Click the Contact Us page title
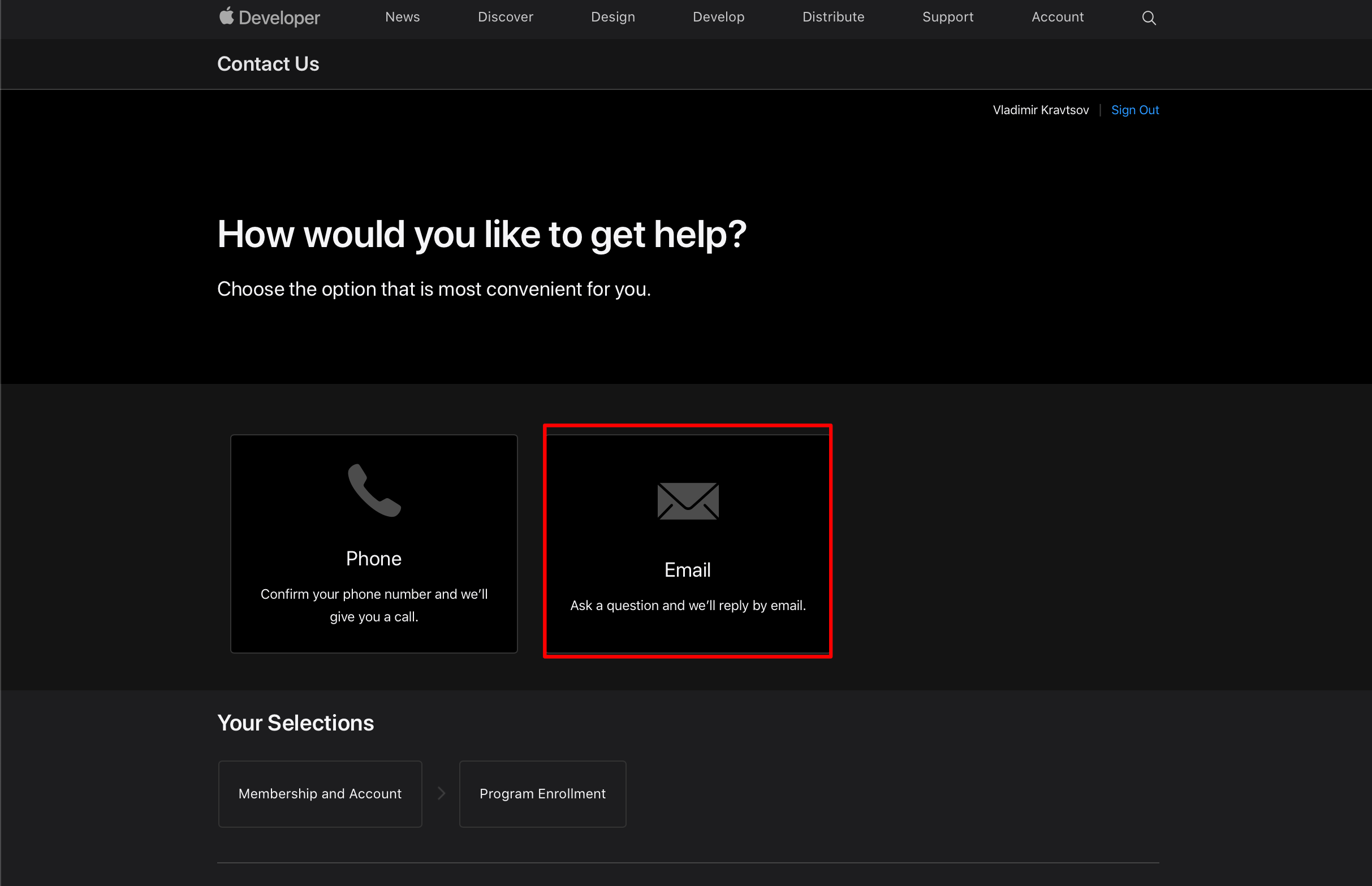Screen dimensions: 1372x886 268,64
